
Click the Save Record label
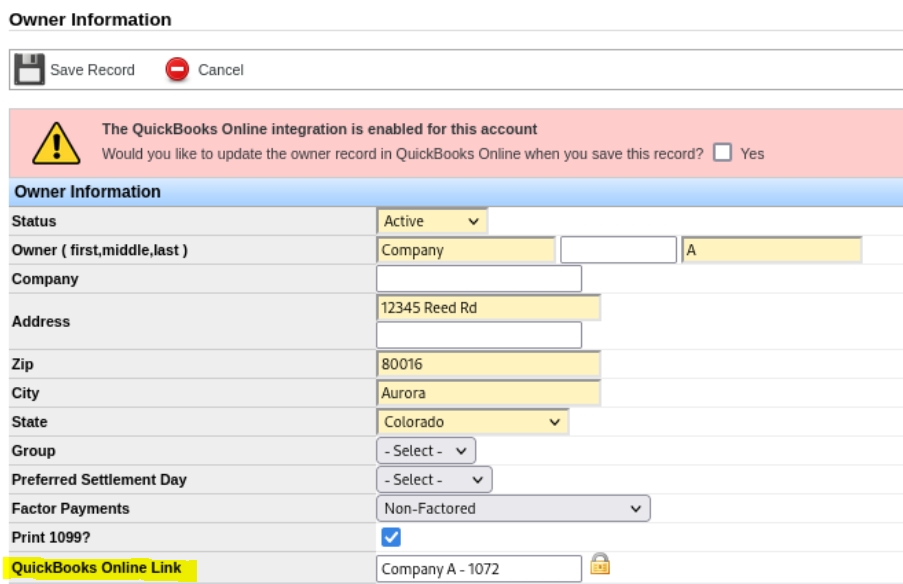(92, 70)
